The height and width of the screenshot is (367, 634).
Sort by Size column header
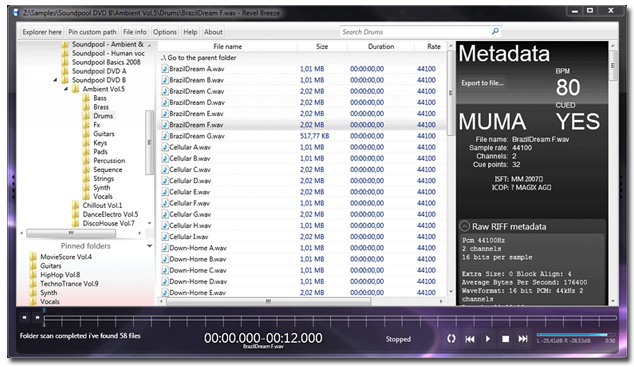(322, 46)
